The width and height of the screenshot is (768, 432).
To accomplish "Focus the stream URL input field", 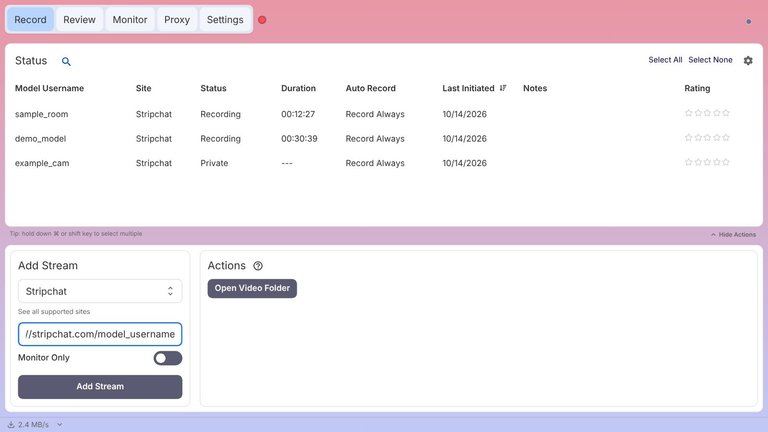I will (100, 334).
